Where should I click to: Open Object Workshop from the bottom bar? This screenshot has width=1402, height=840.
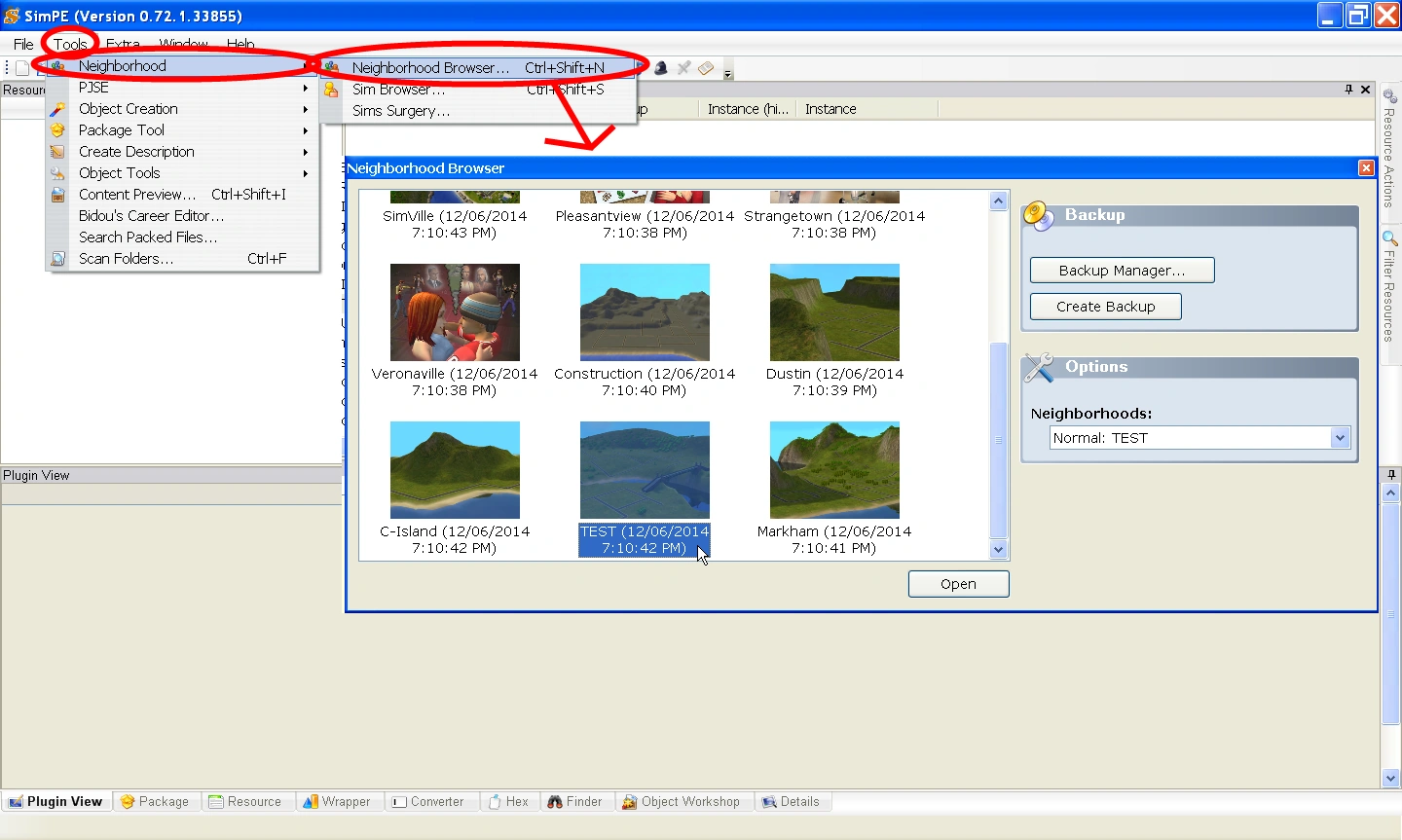coord(629,801)
